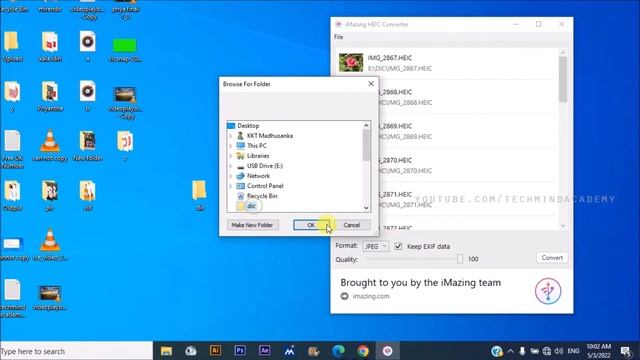Expand KKT Madhusanka tree node
640x360 pixels.
point(231,136)
